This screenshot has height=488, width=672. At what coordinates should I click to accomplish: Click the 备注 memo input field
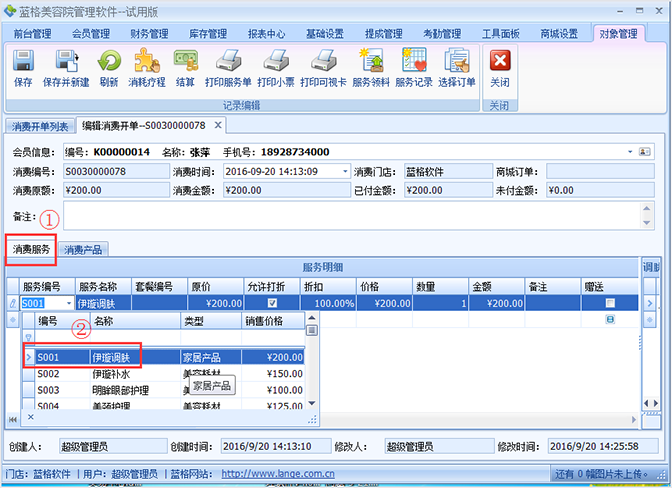[x=352, y=216]
